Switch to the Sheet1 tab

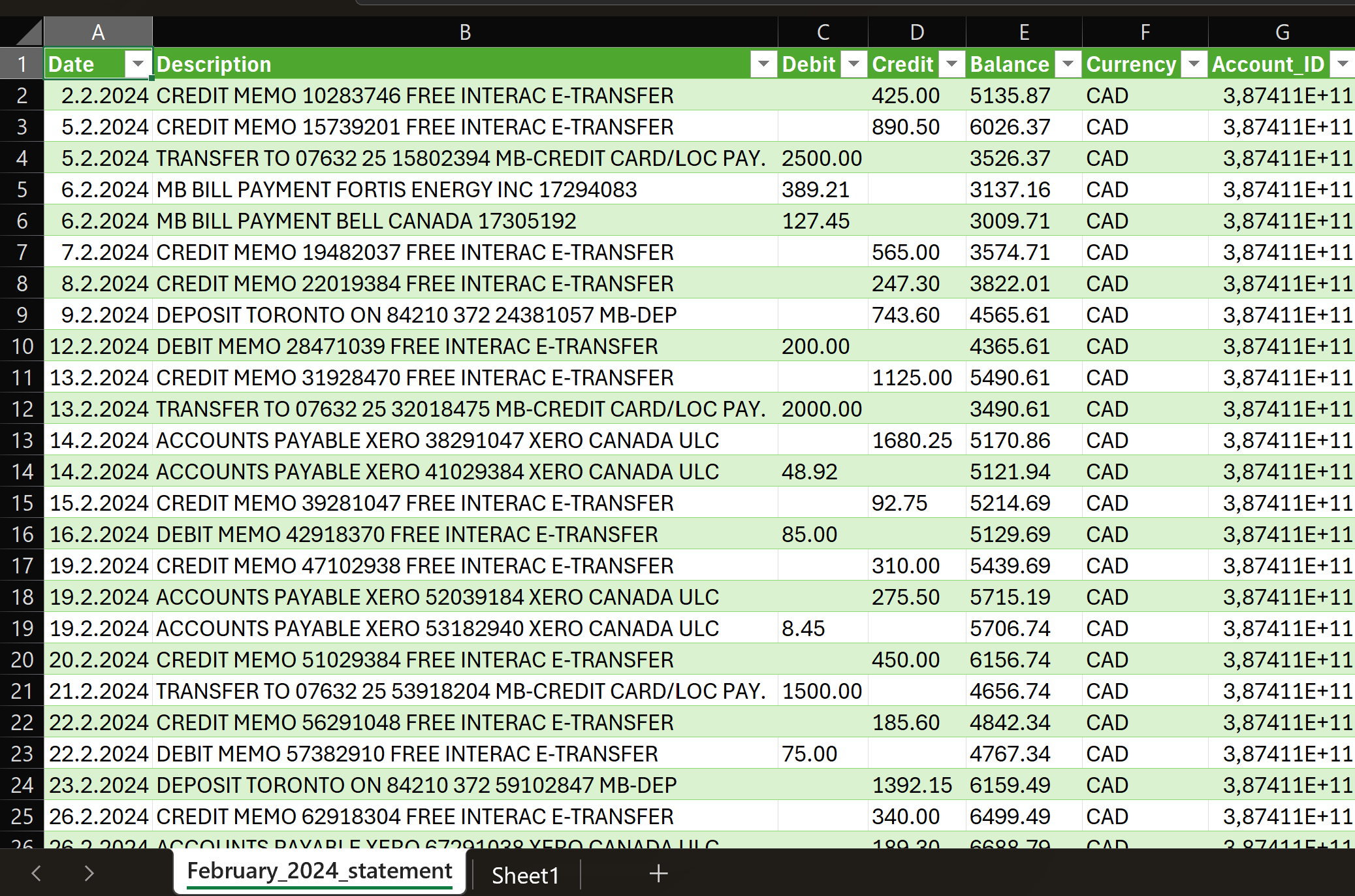tap(526, 875)
